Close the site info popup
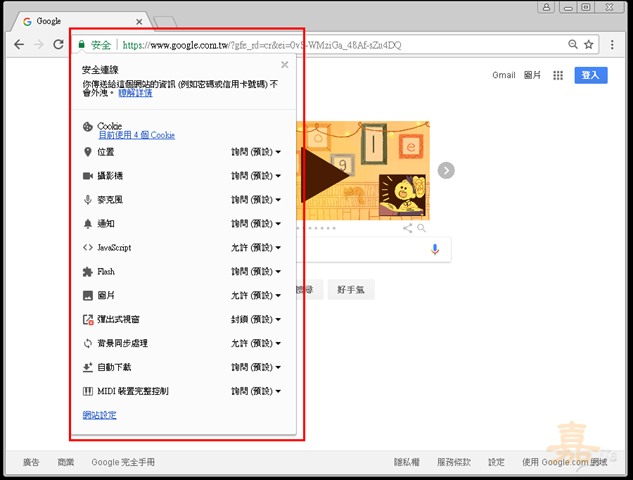633x480 pixels. (285, 65)
